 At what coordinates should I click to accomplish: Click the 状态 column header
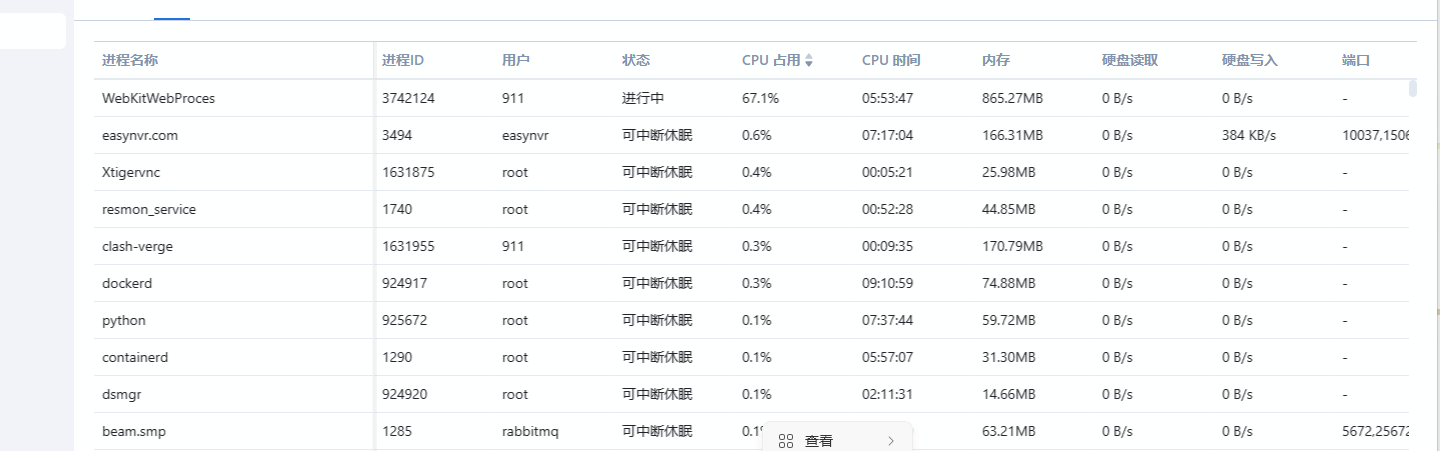click(x=636, y=60)
